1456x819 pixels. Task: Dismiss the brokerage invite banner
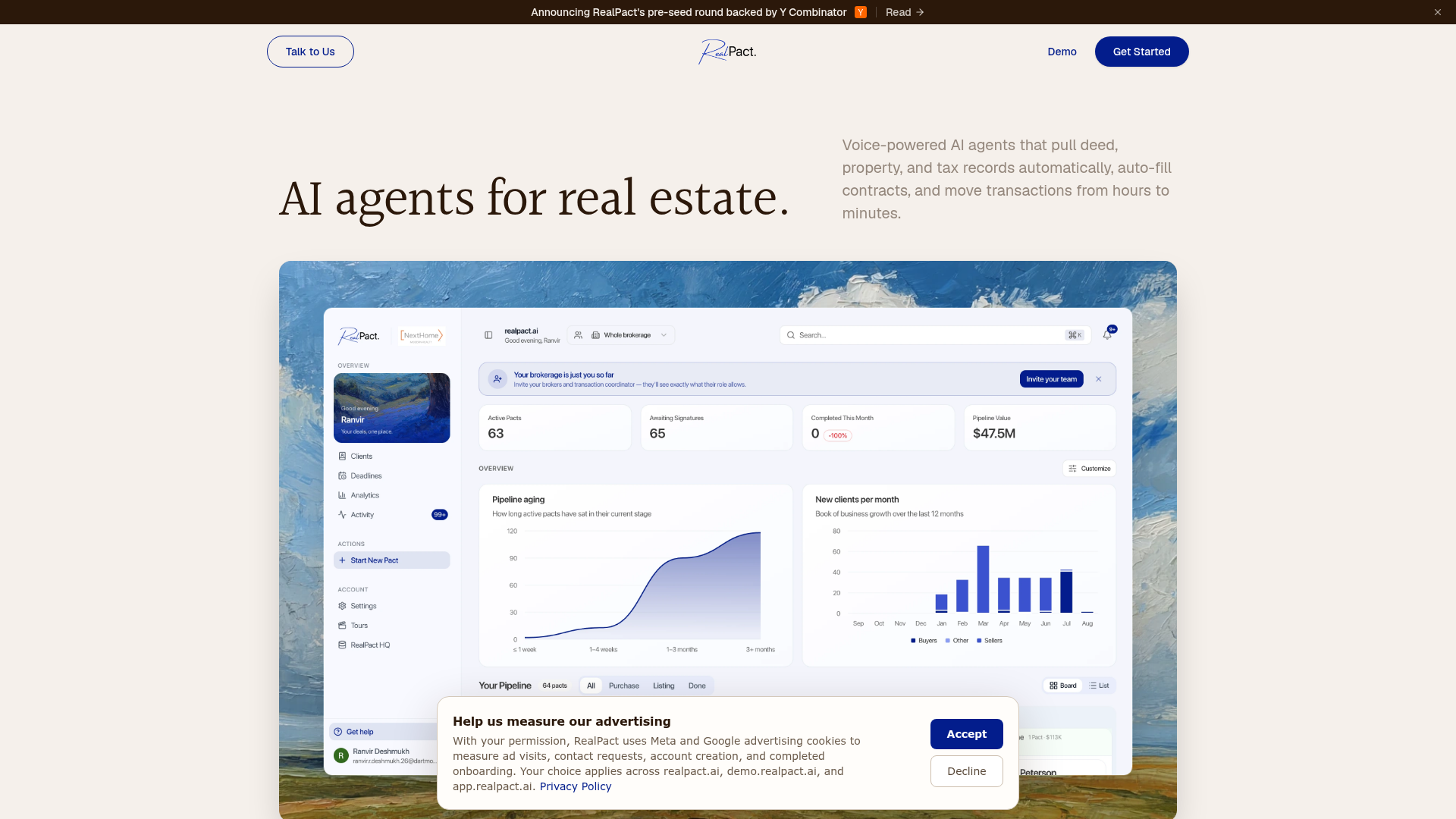[x=1098, y=379]
